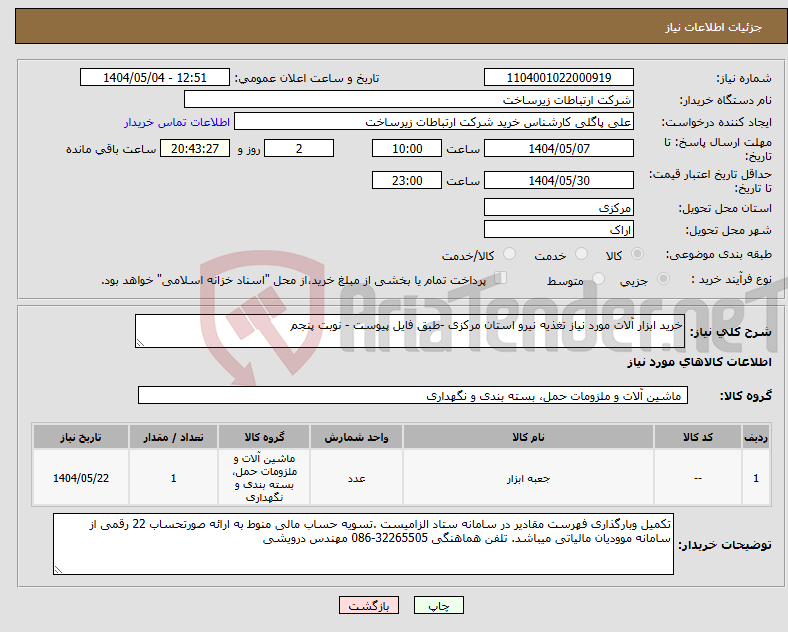The width and height of the screenshot is (788, 632).
Task: Click the price validity date 1404/05/30
Action: [559, 180]
